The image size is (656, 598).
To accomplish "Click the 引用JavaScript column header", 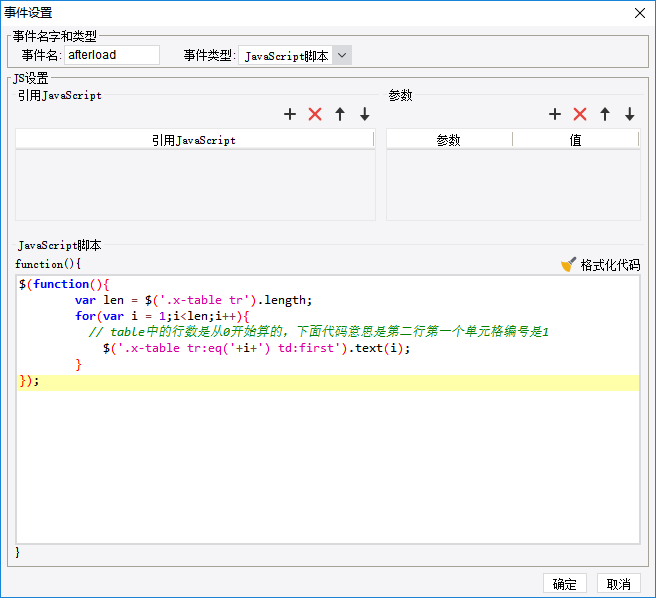I will [194, 140].
